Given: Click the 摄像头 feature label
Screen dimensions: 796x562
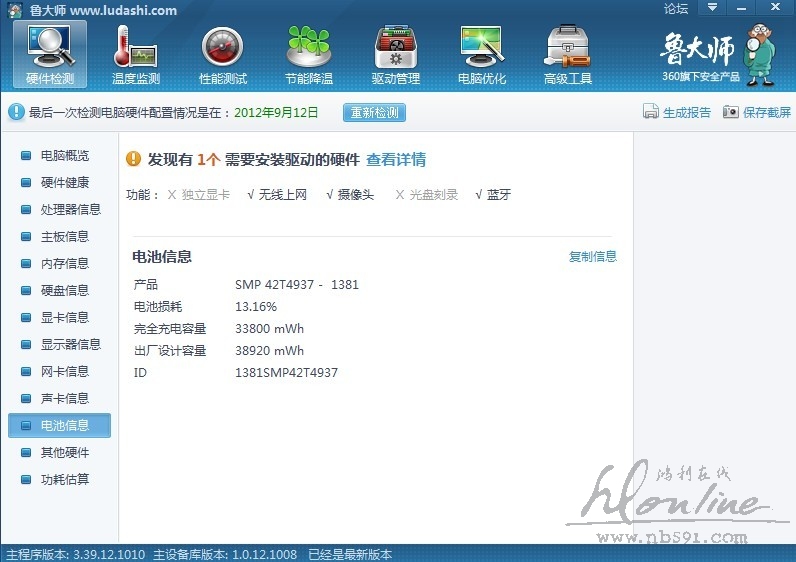Looking at the screenshot, I should [355, 194].
